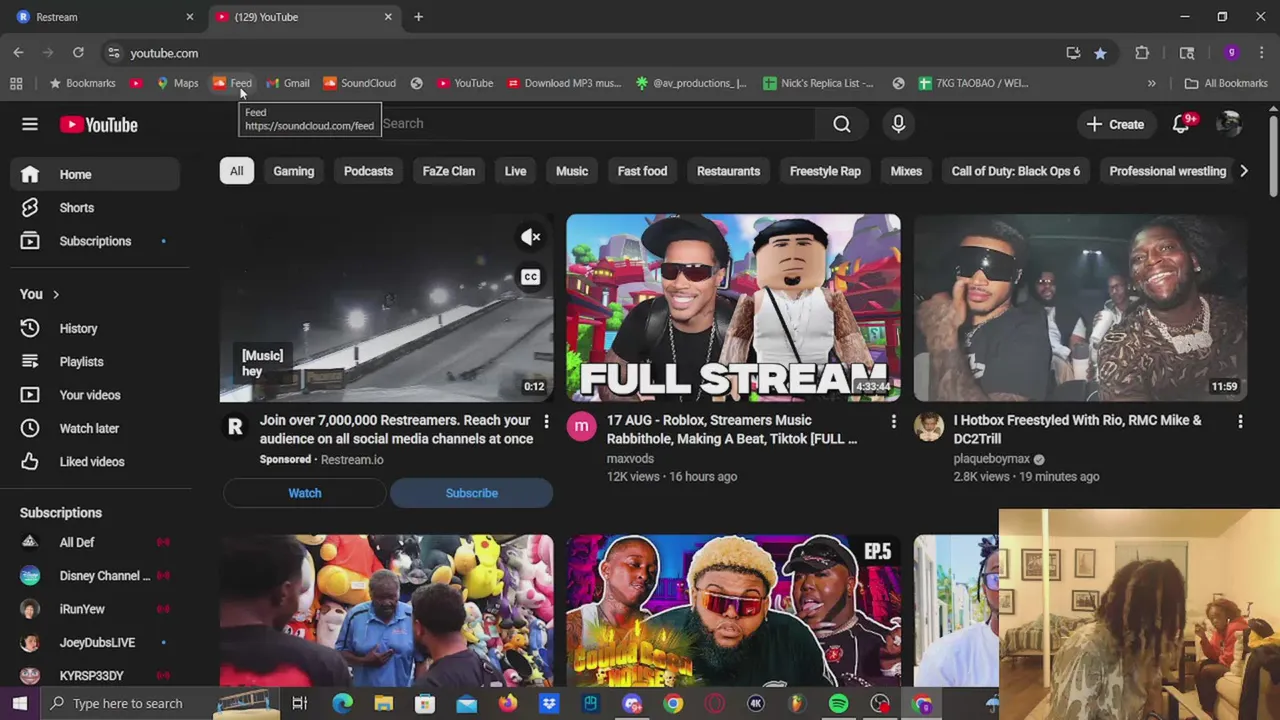This screenshot has height=720, width=1280.
Task: Open the Chrome three-dot menu
Action: pos(1261,53)
